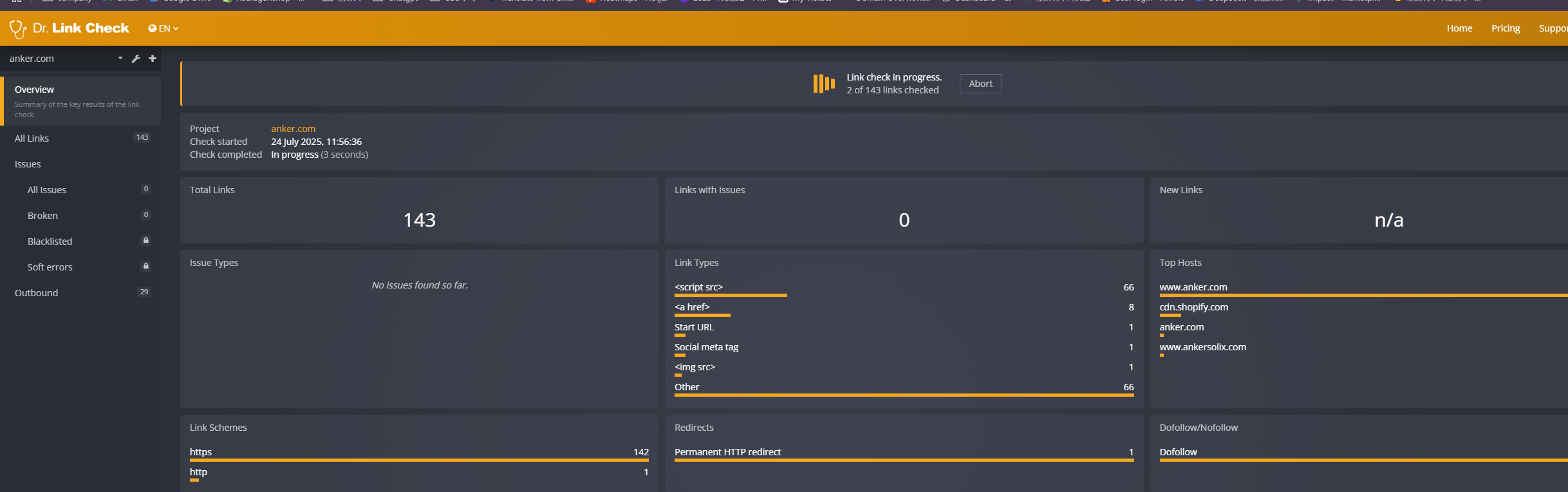Viewport: 1568px width, 492px height.
Task: Open www.ankersolix.com in Top Hosts
Action: pyautogui.click(x=1202, y=347)
